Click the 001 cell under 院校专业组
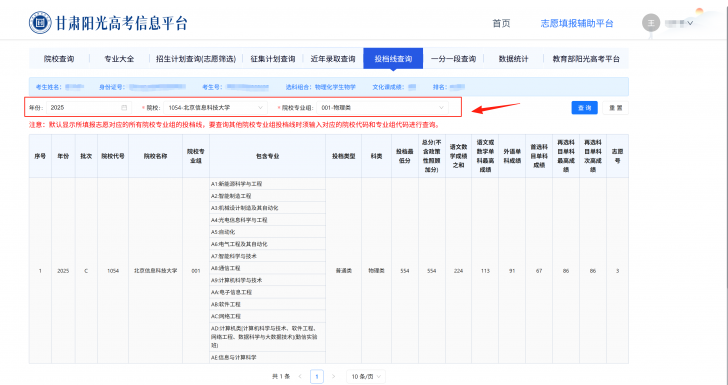728x385 pixels. point(196,271)
